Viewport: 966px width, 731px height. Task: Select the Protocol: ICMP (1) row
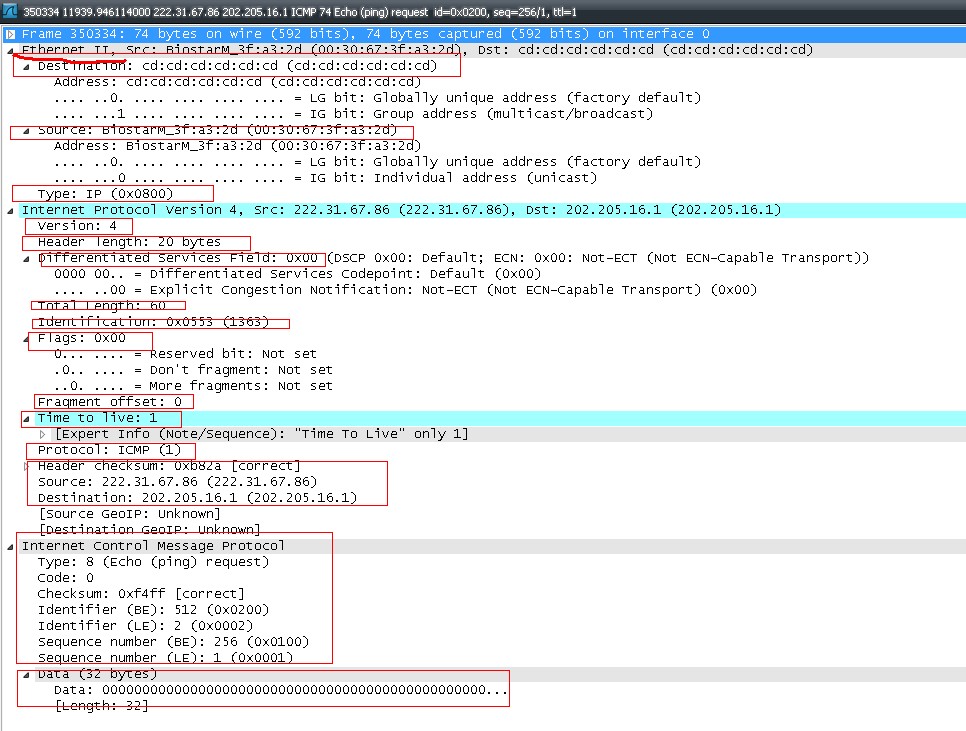coord(110,449)
